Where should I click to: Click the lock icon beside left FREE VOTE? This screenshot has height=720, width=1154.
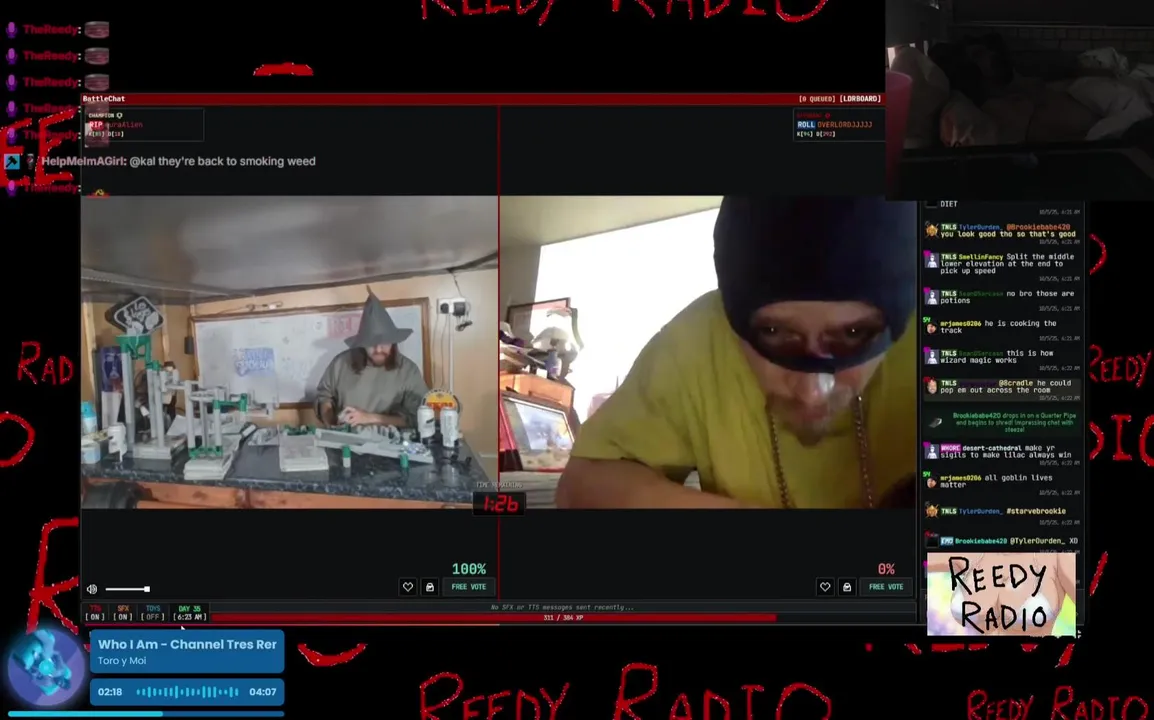(430, 587)
